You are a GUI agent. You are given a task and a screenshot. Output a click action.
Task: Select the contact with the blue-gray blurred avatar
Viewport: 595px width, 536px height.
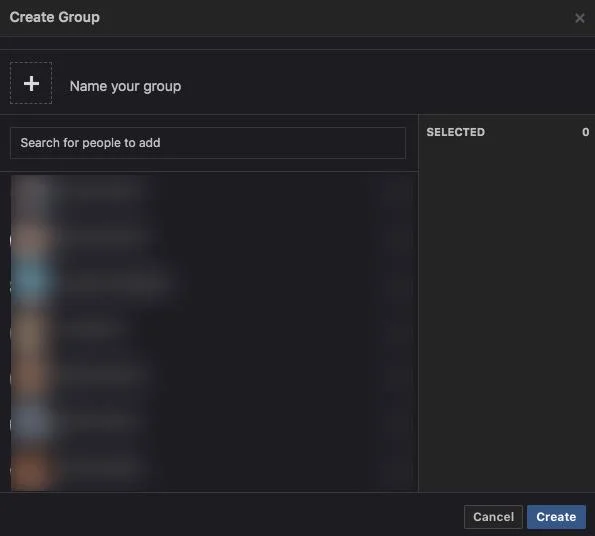(x=212, y=421)
